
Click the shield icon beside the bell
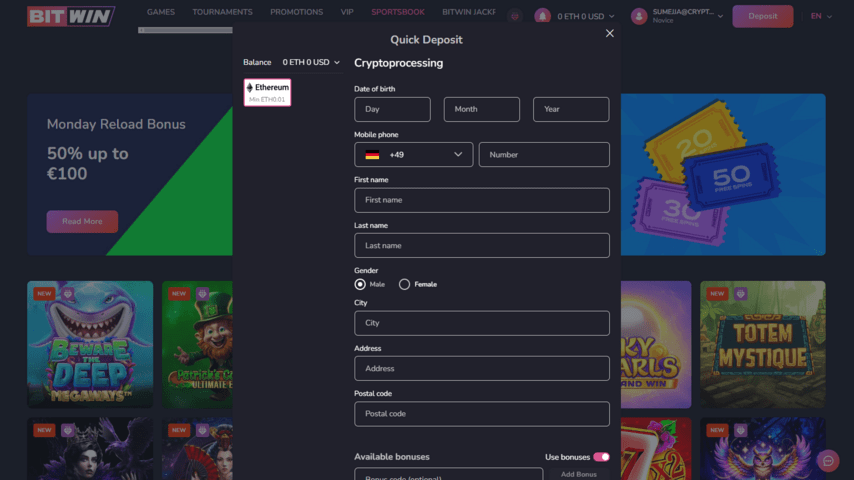515,16
